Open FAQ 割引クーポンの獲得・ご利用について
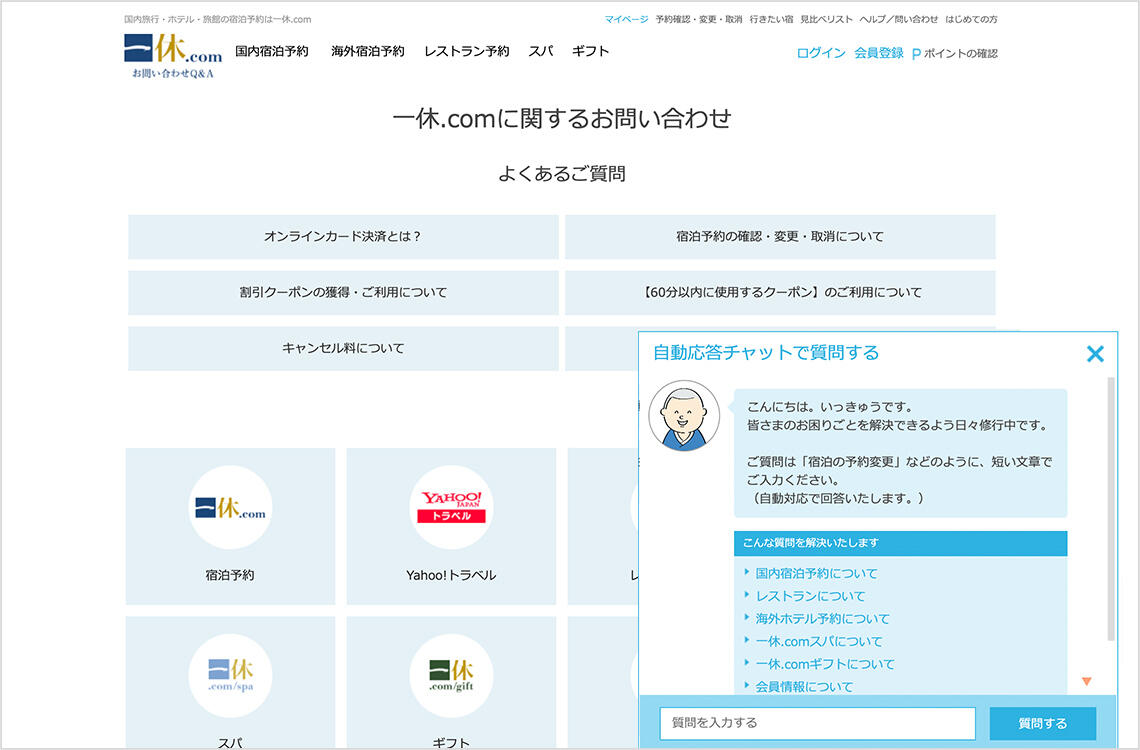 click(343, 293)
